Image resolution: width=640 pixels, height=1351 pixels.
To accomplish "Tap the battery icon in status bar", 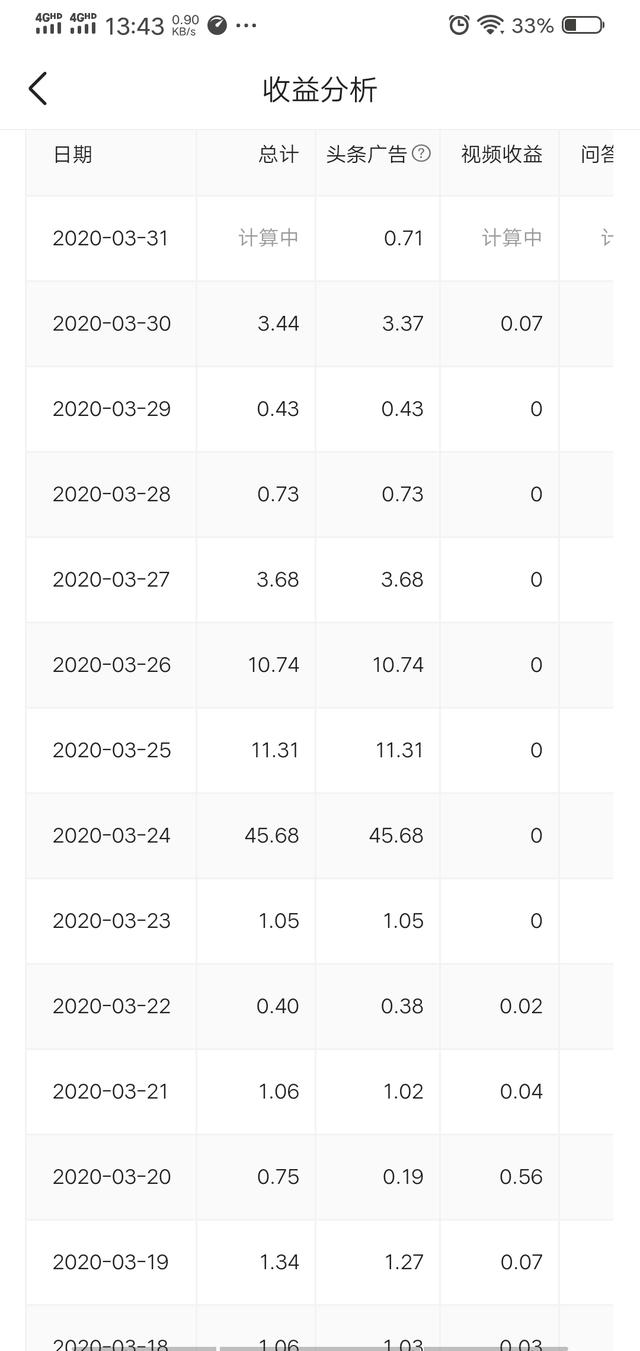I will 582,26.
